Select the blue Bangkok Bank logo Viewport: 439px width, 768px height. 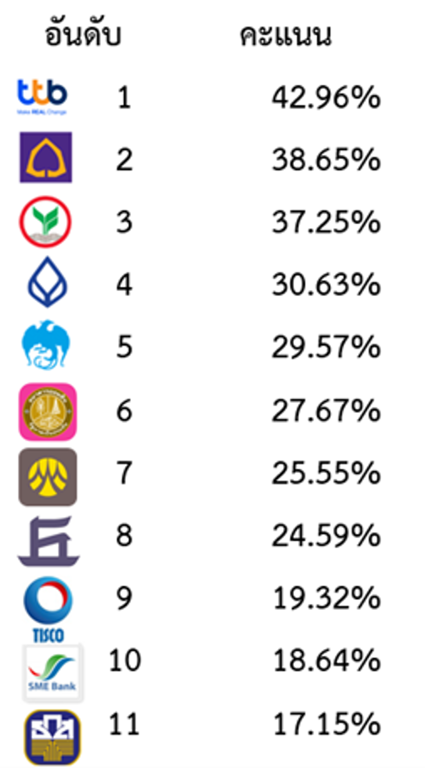pos(47,282)
